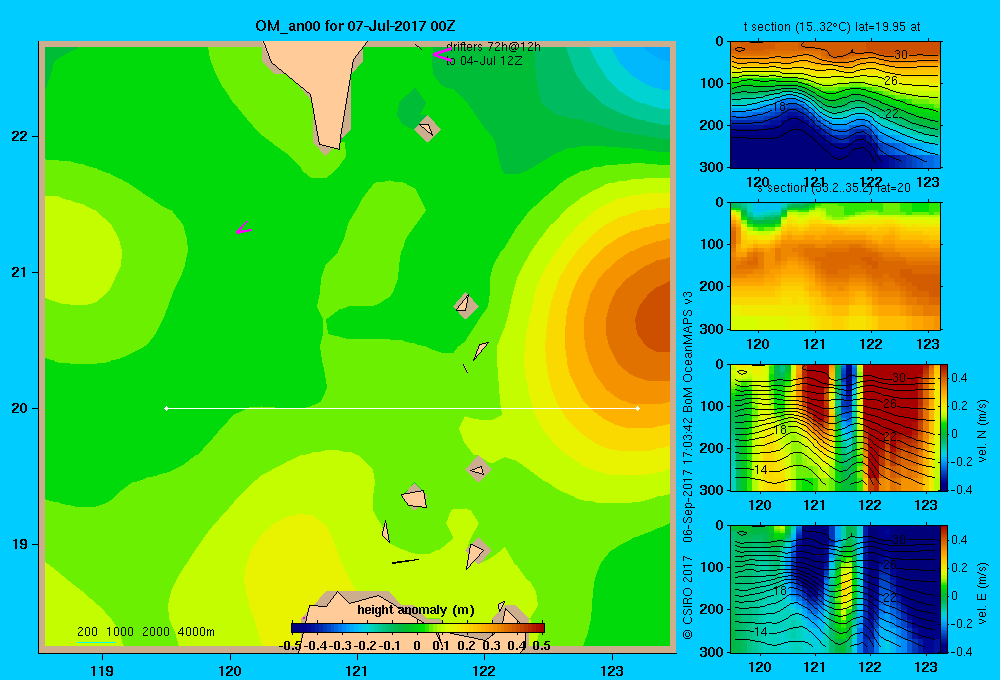Click the small island near latitude 22 below peninsula
Image resolution: width=1000 pixels, height=680 pixels.
[427, 129]
